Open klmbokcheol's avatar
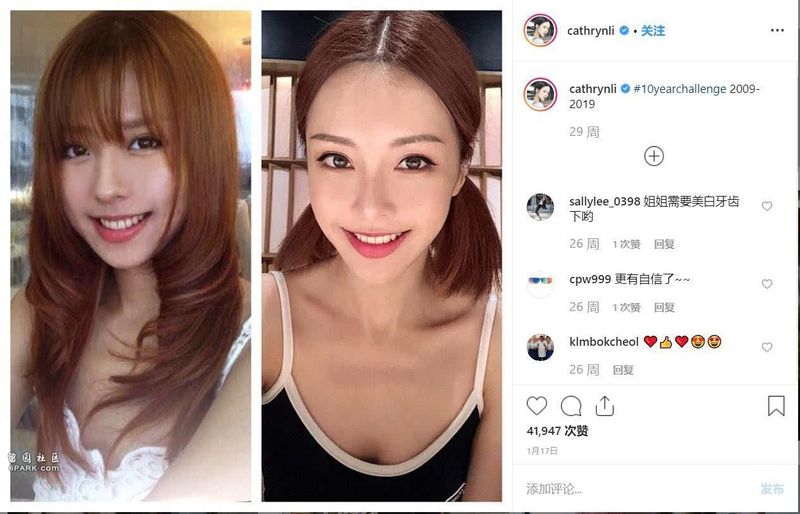 540,348
